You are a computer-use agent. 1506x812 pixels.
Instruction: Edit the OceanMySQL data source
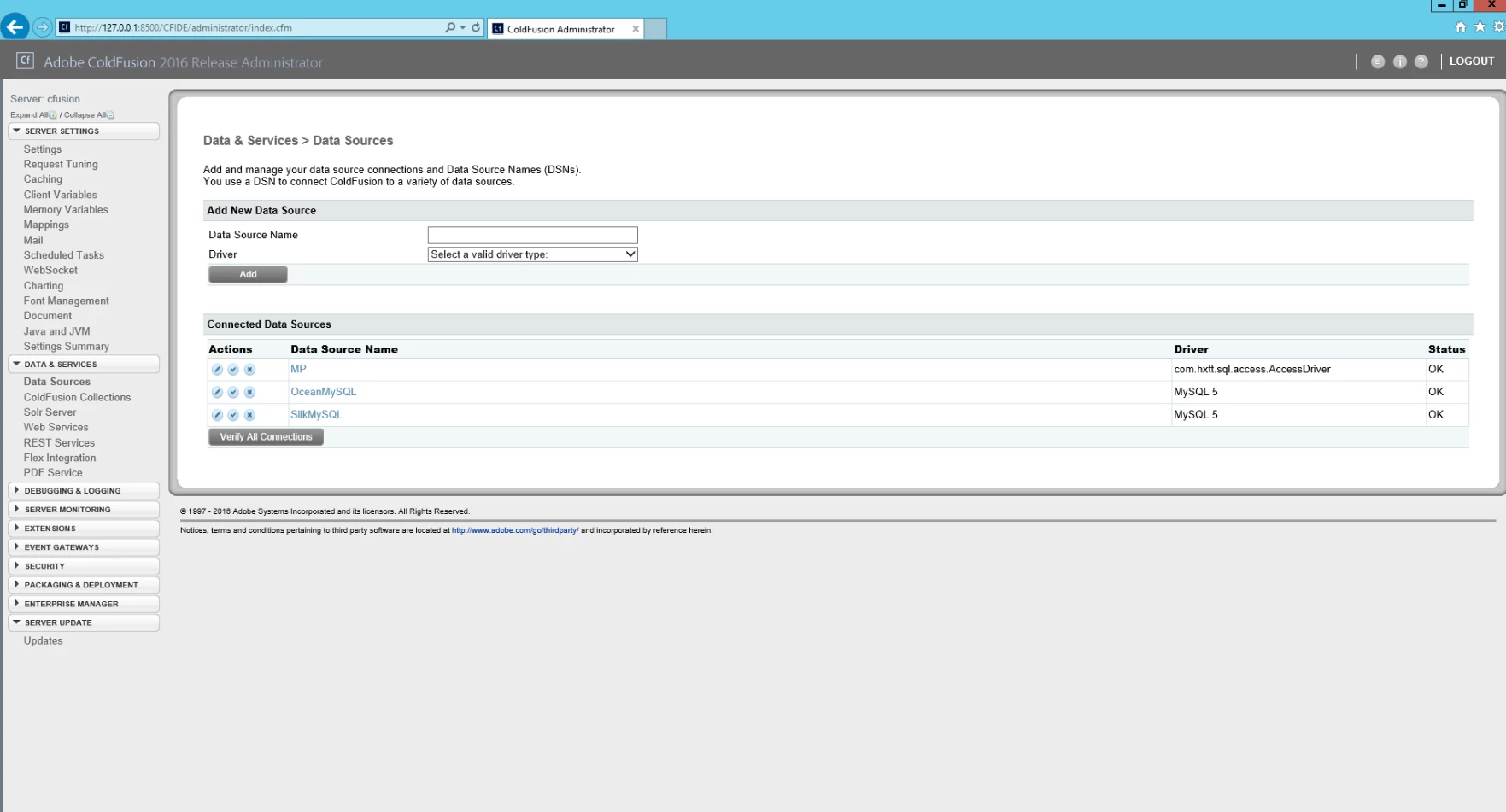(x=217, y=392)
